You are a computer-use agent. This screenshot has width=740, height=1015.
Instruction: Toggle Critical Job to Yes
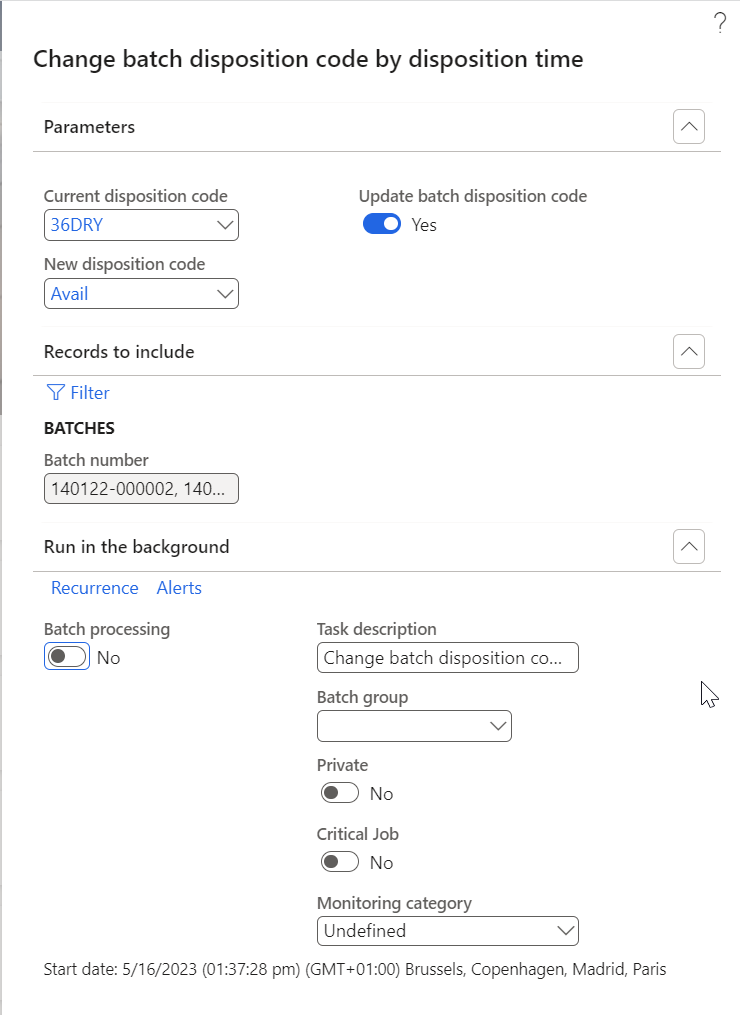coord(339,861)
